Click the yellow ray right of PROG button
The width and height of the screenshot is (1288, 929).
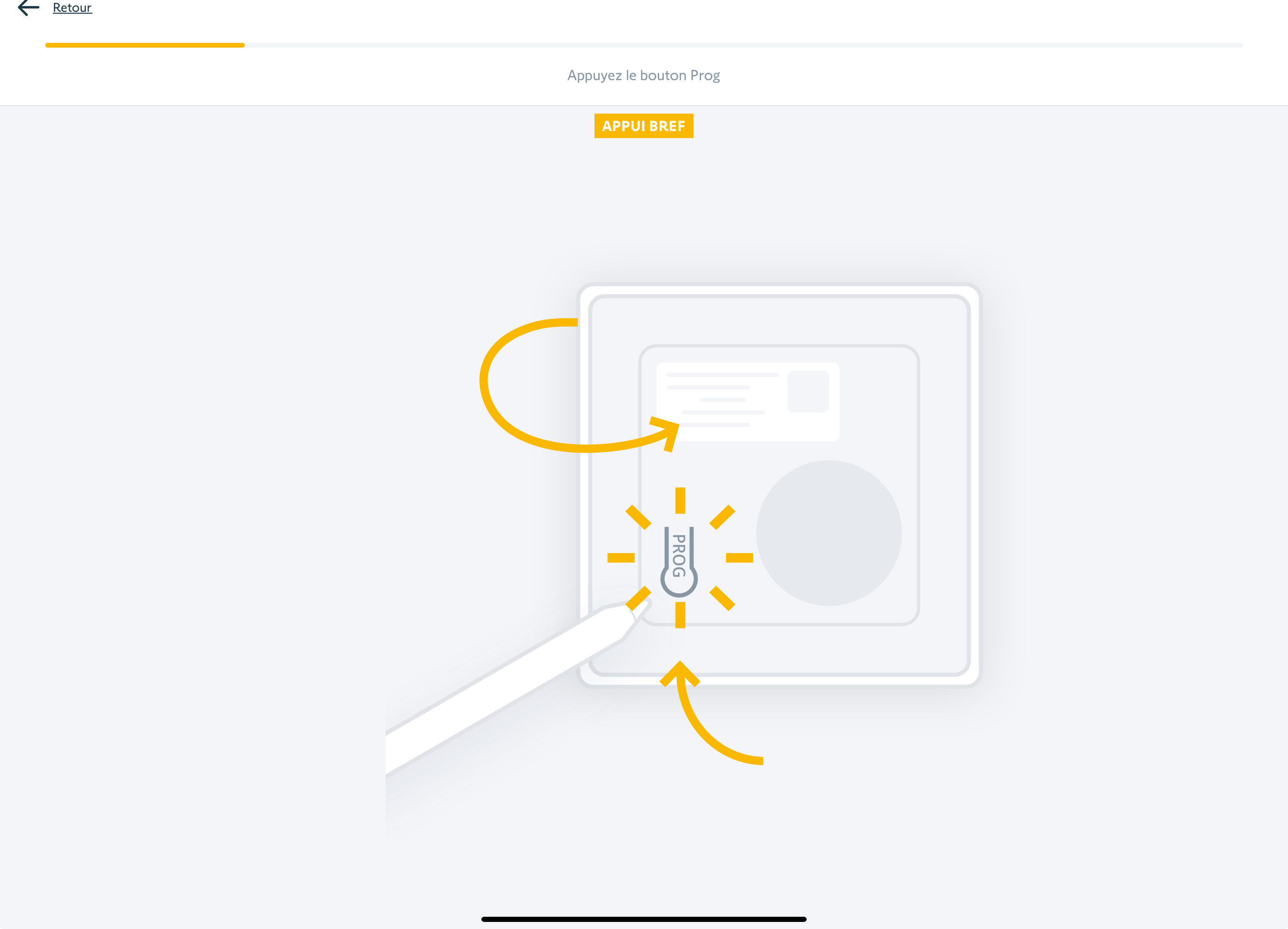click(x=739, y=558)
